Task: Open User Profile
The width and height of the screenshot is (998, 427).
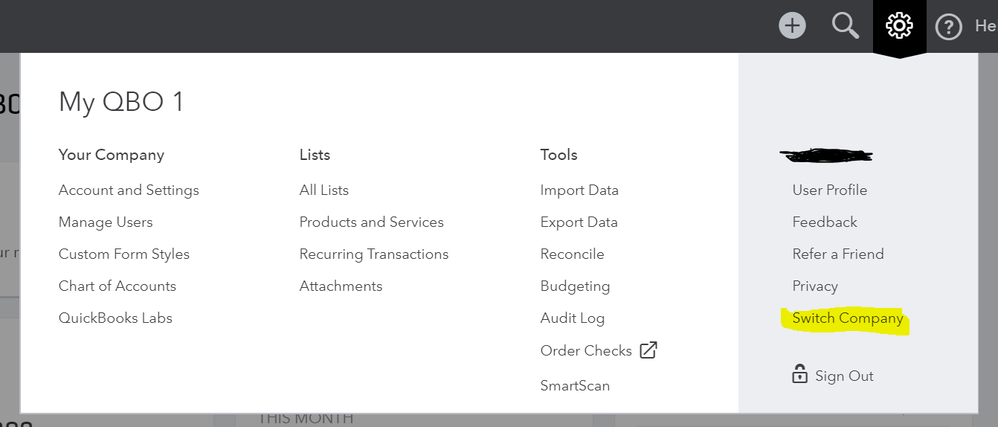Action: coord(829,190)
